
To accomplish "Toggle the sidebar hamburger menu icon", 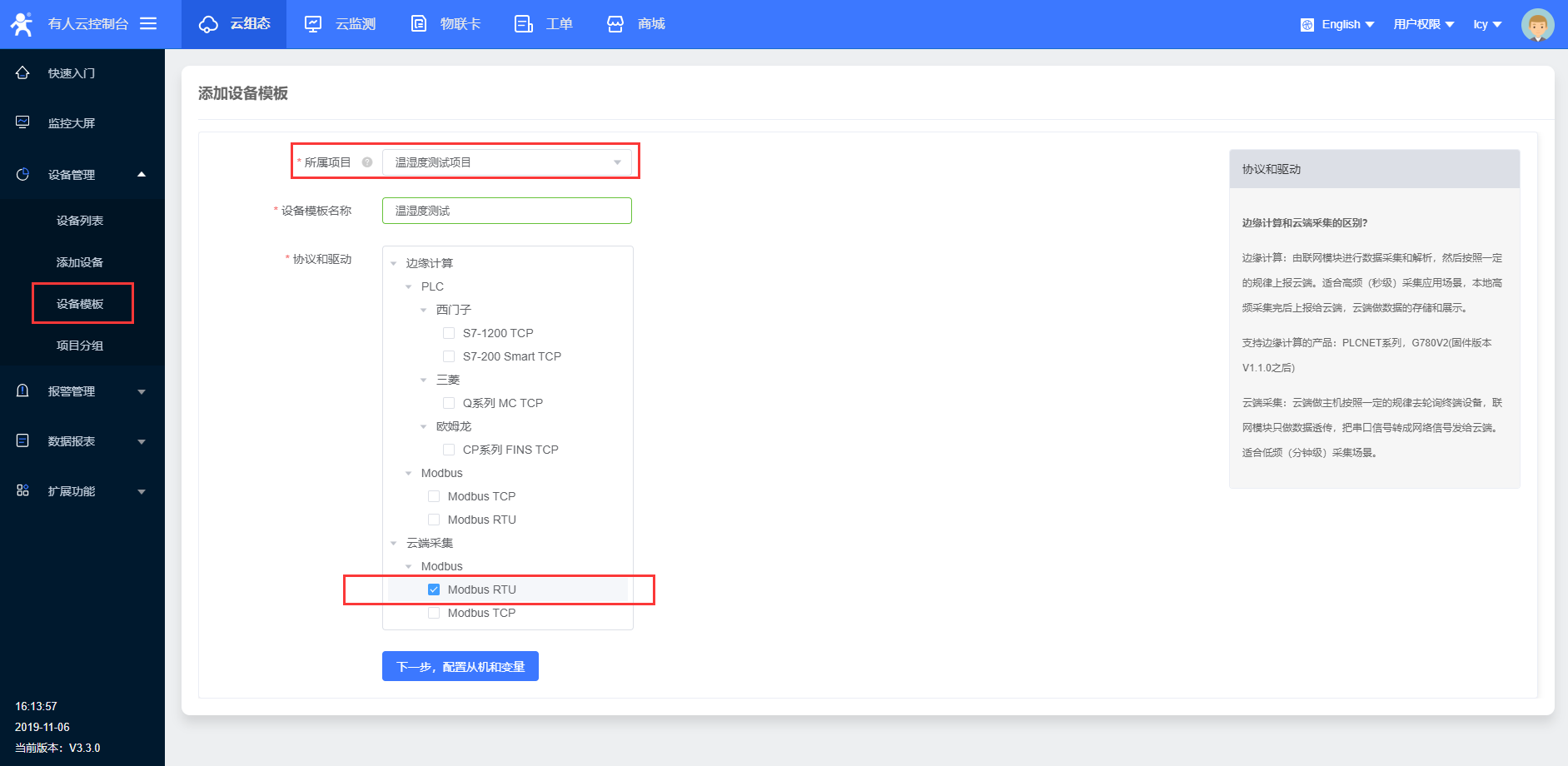I will pos(148,23).
